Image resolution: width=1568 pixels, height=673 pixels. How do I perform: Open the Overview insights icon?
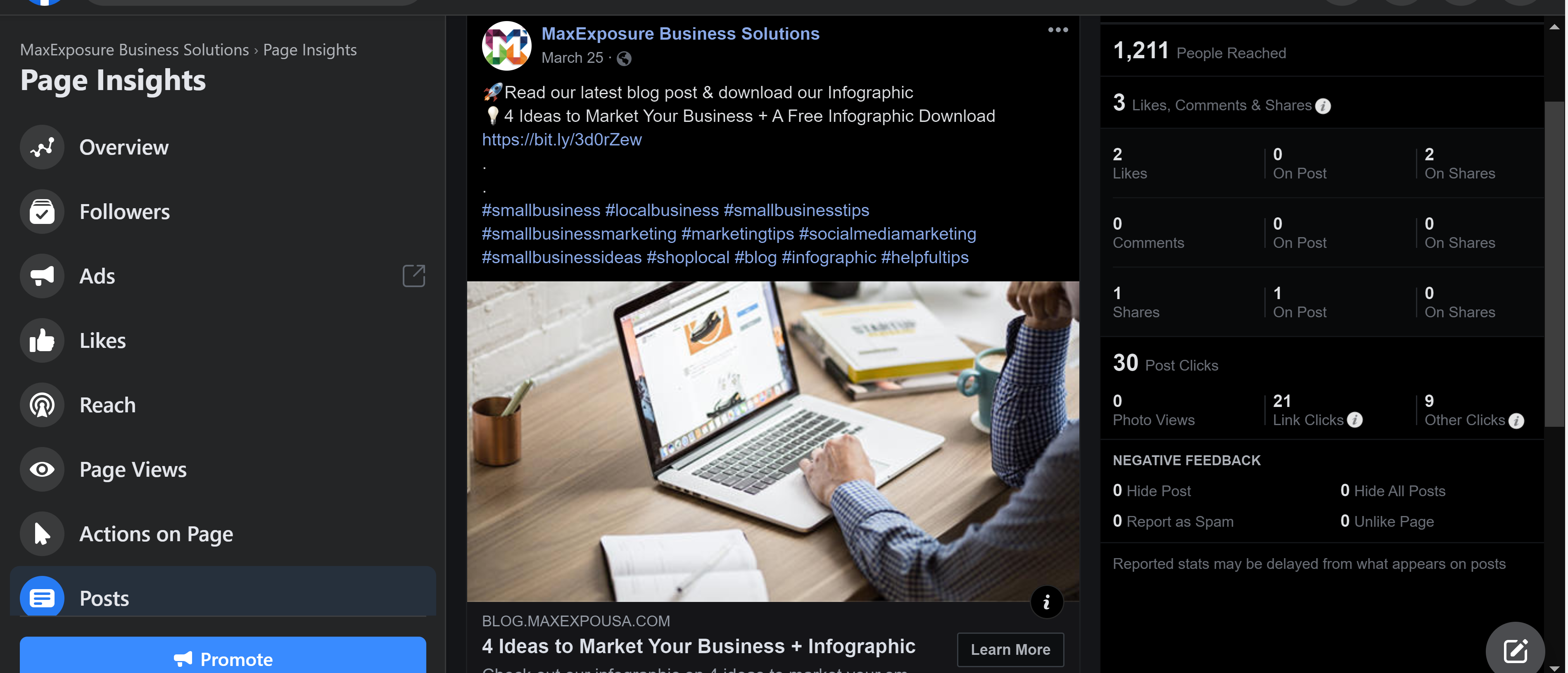pos(42,147)
